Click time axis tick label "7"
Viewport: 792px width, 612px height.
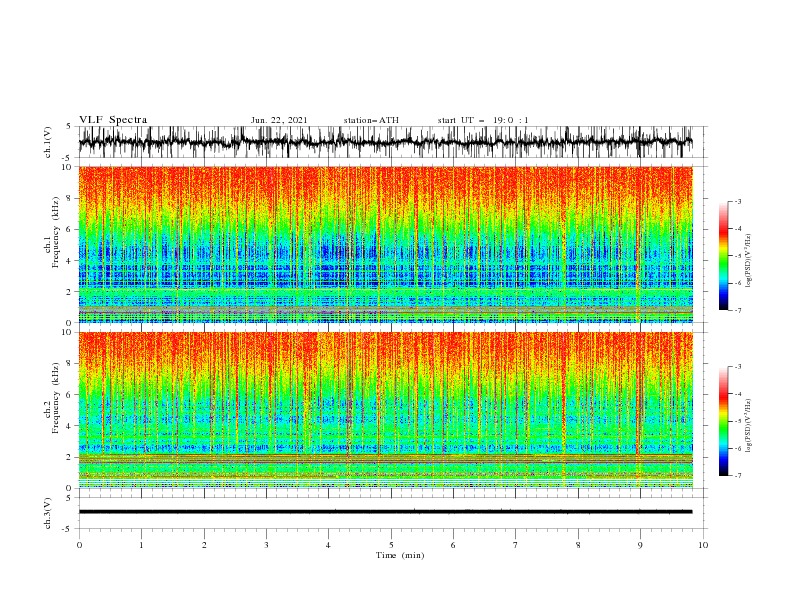516,545
